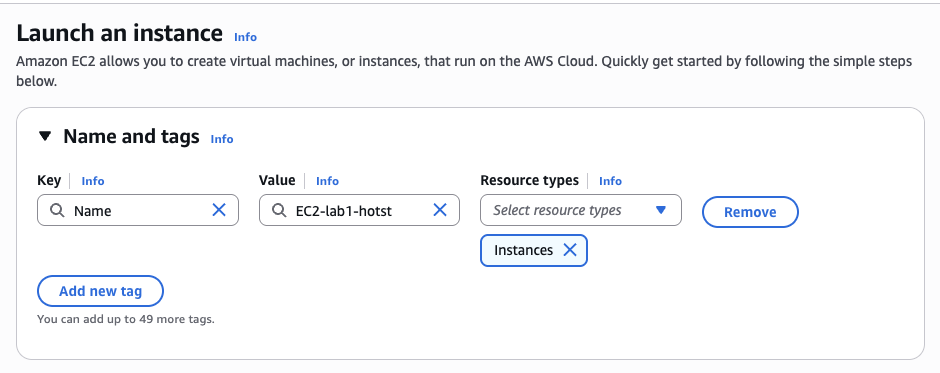This screenshot has height=373, width=940.
Task: Clear the Value field with its X icon
Action: coord(440,210)
